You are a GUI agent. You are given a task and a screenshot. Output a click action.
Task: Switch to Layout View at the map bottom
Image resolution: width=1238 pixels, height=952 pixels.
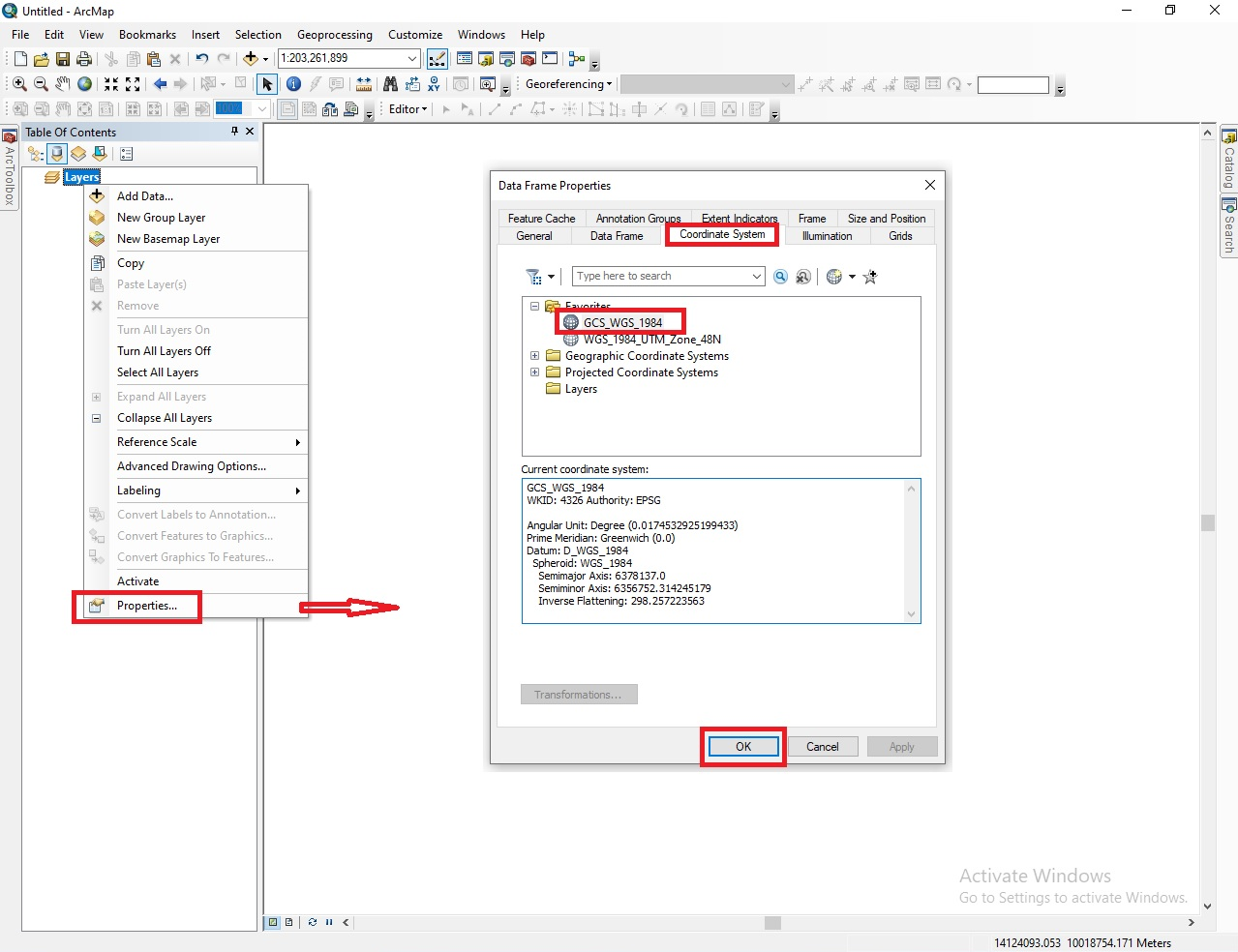click(x=288, y=922)
